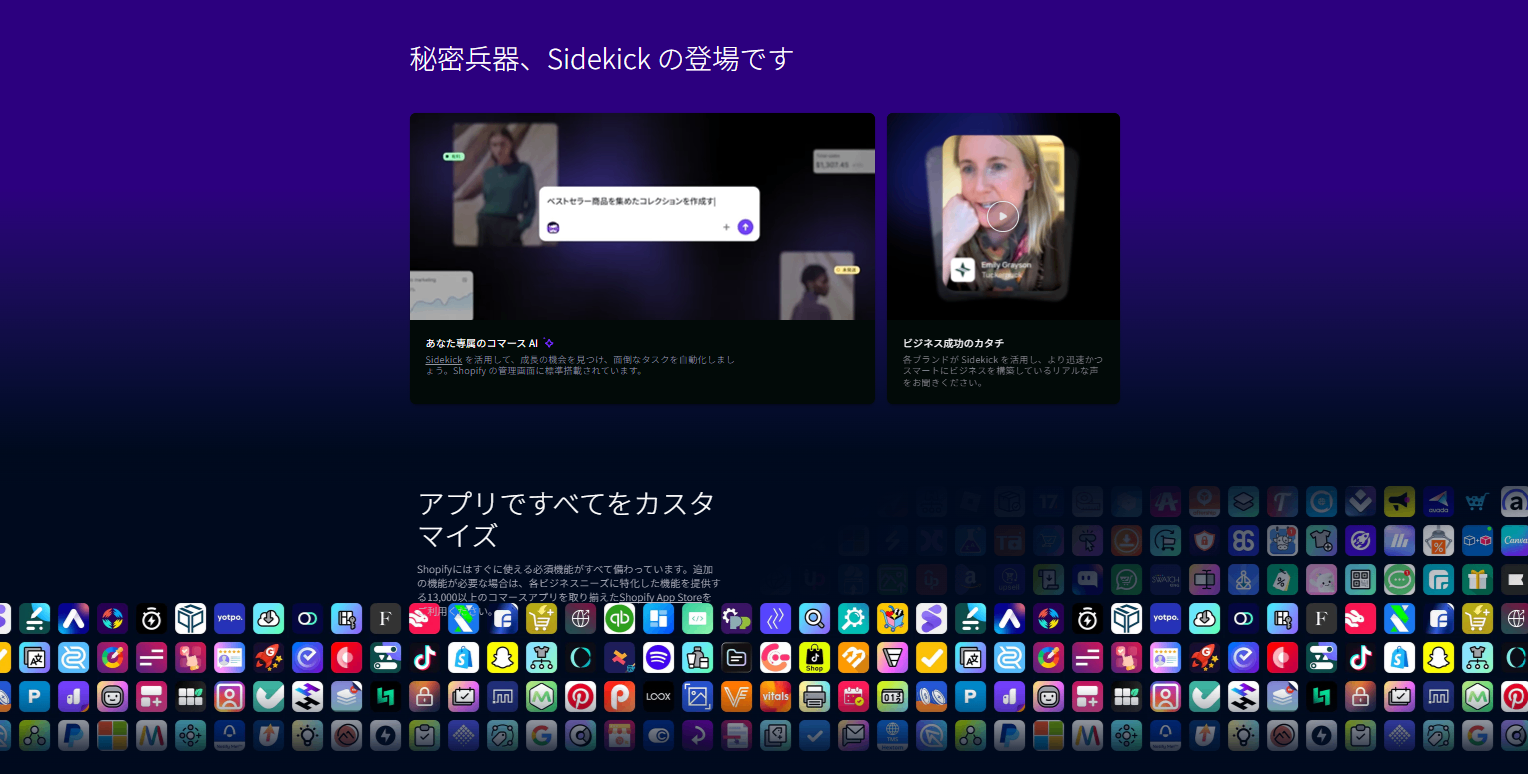Screen dimensions: 1528x774
Task: Click the 秘密兵器、Sidekick の登場です heading
Action: click(602, 59)
